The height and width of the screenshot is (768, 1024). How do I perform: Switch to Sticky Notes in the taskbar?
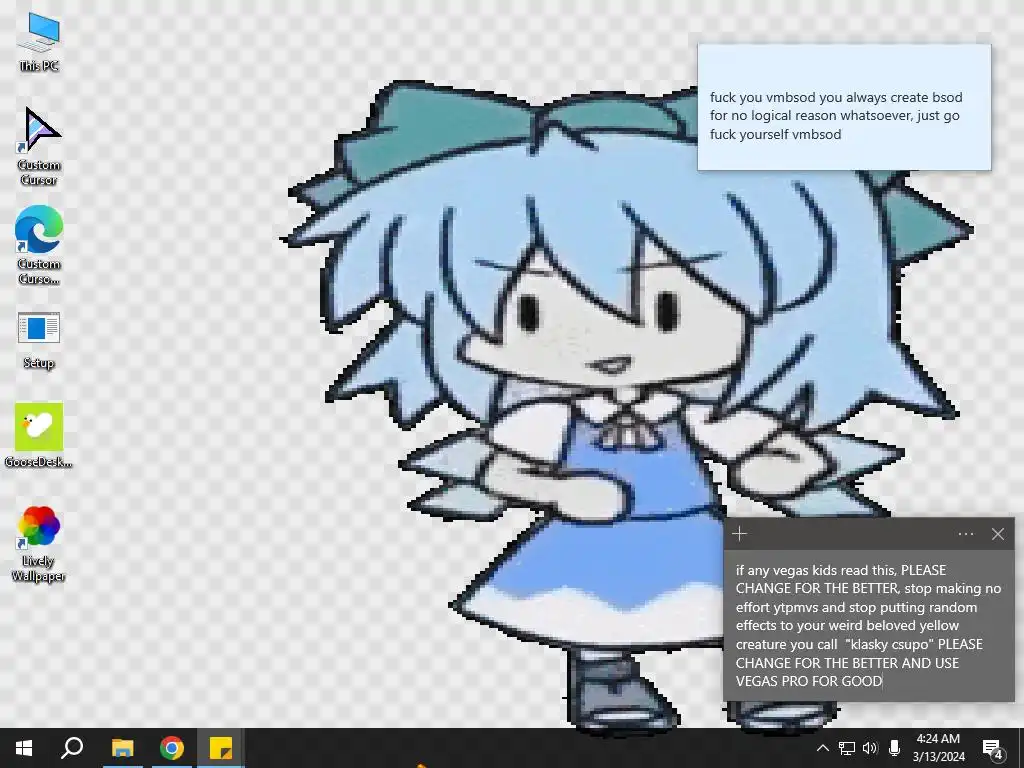[221, 748]
